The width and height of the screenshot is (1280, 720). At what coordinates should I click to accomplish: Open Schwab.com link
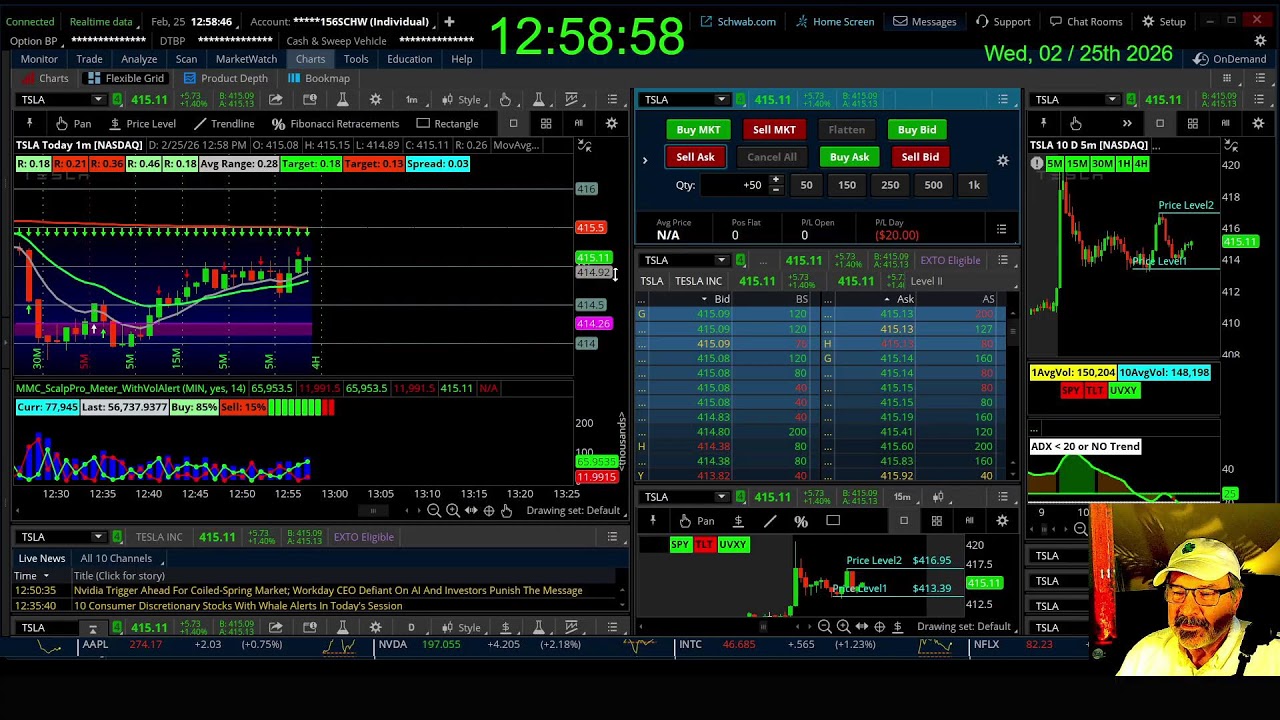coord(737,21)
